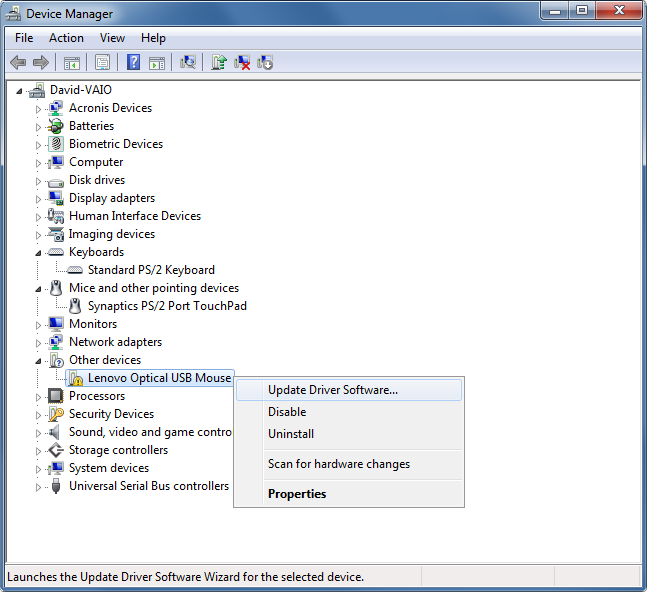Expand the Batteries node
Viewport: 647px width, 592px height.
(38, 127)
